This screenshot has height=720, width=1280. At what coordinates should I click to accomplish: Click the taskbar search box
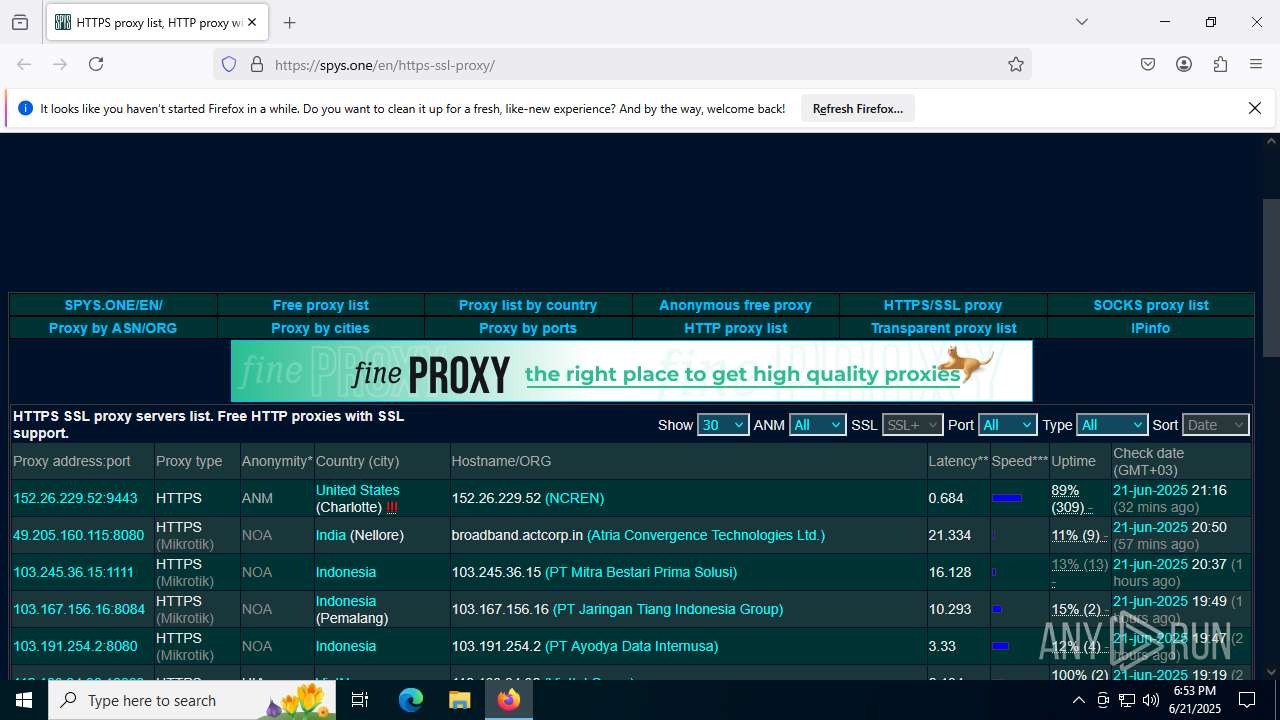pyautogui.click(x=192, y=700)
